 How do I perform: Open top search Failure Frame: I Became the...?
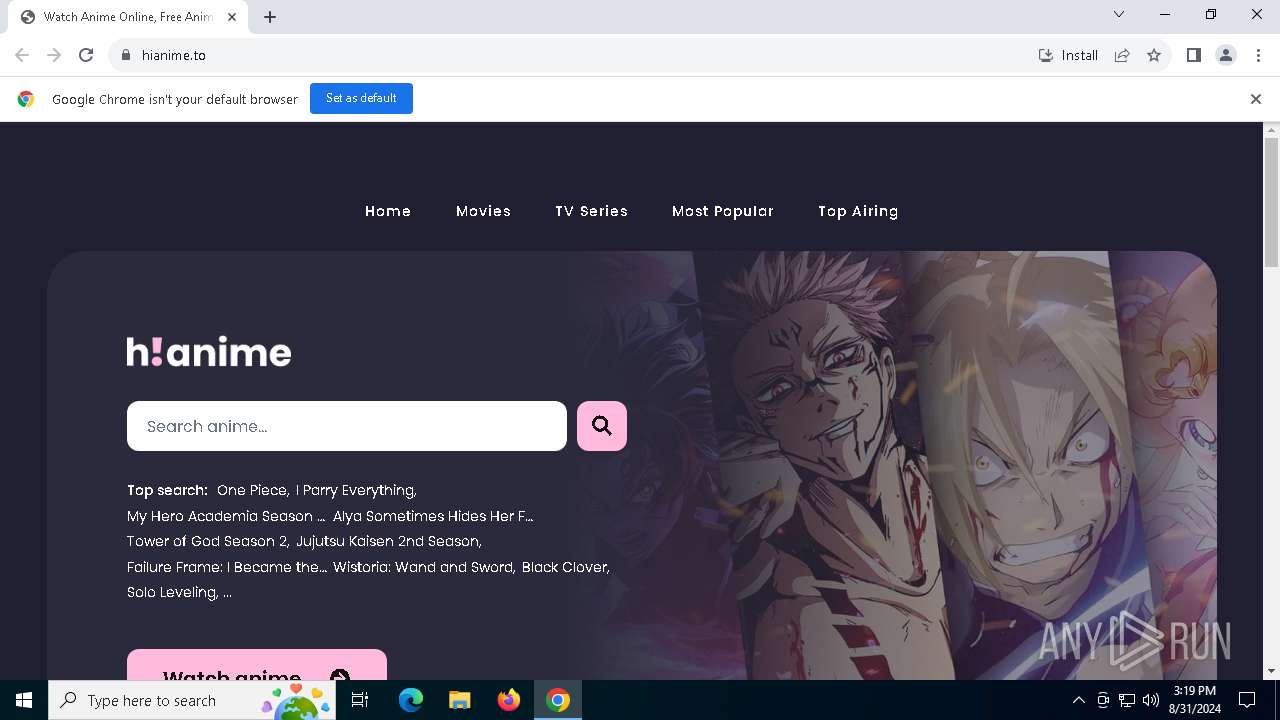[x=227, y=567]
